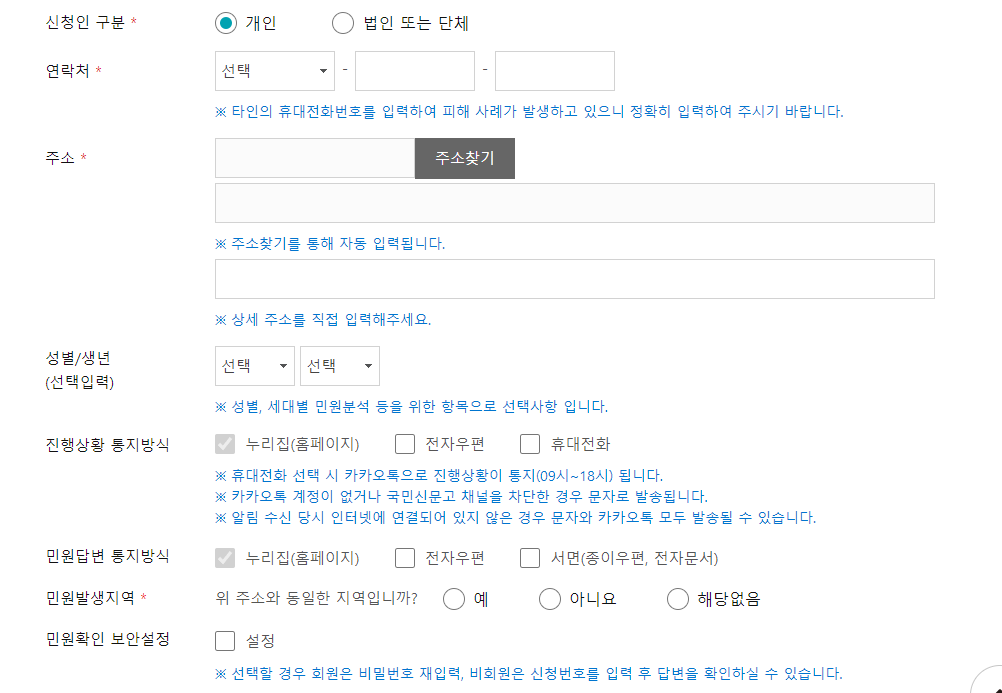Open the gender 선택 dropdown
Viewport: 1002px width, 693px height.
254,365
